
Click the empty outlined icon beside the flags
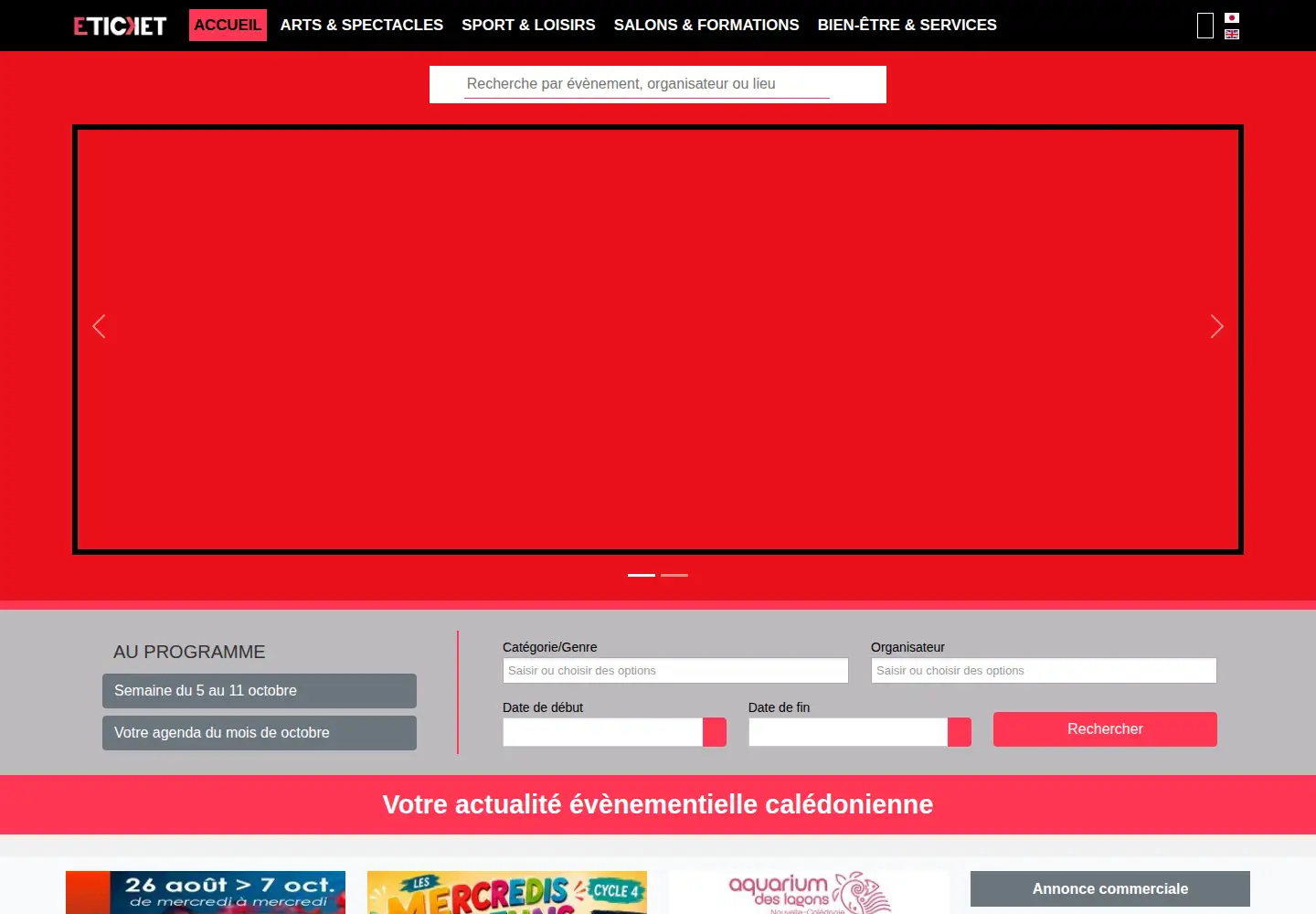1205,26
